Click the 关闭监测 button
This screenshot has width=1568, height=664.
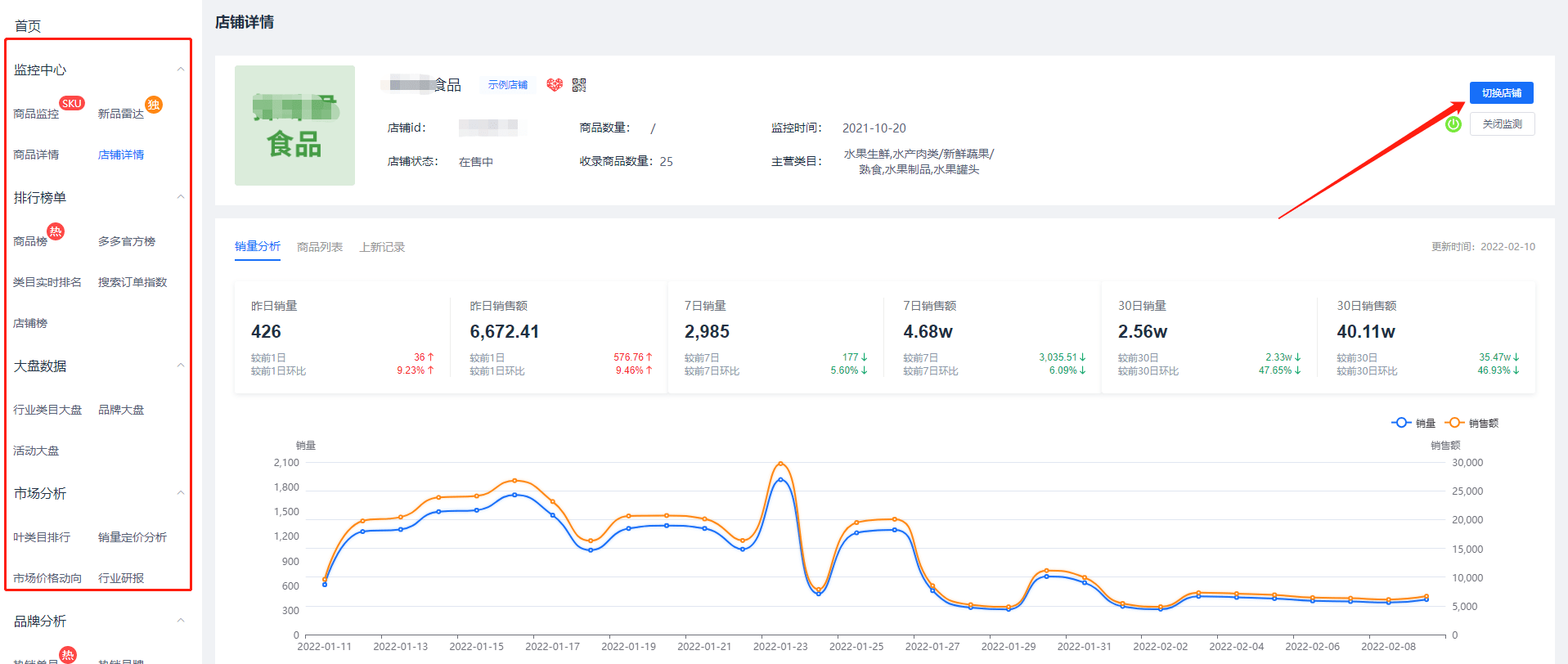[1502, 124]
